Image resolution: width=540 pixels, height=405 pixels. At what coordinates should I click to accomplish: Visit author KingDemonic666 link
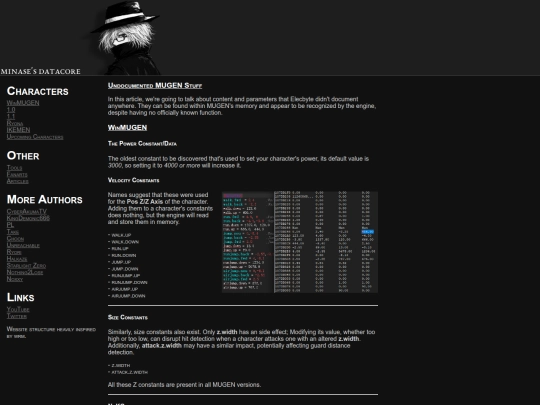tap(28, 218)
